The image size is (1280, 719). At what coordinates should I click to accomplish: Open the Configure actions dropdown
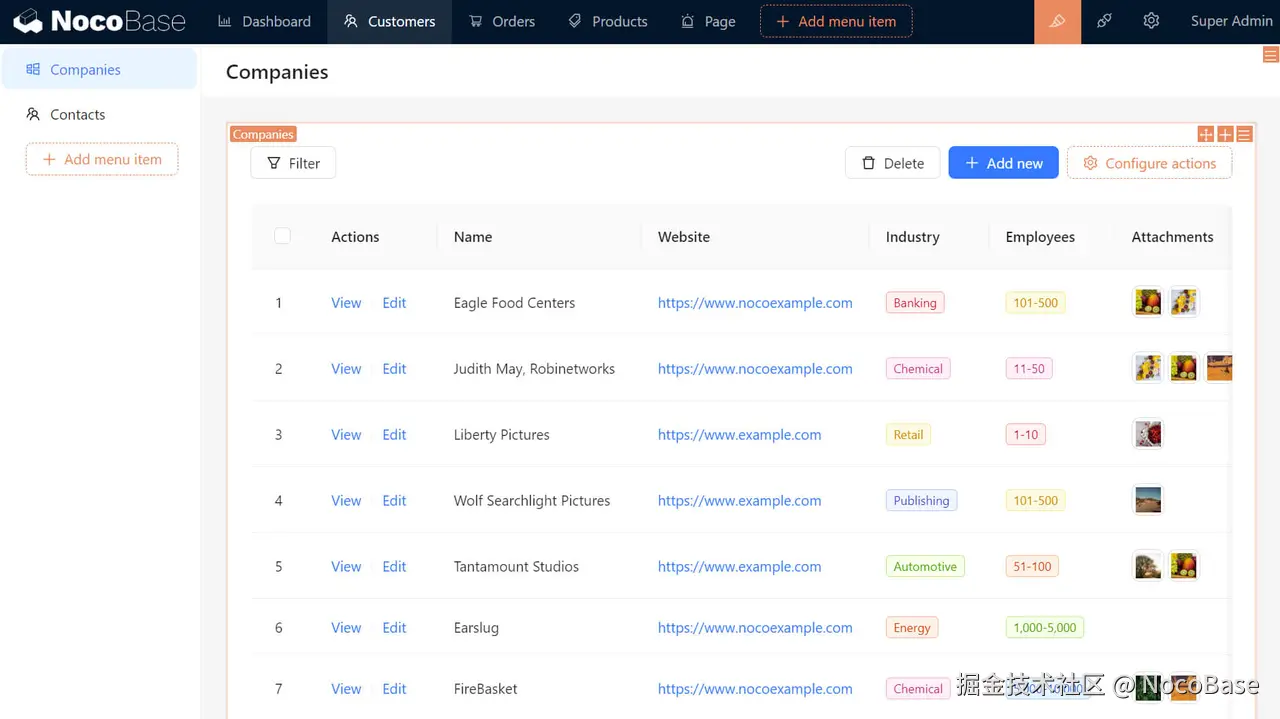click(x=1149, y=163)
